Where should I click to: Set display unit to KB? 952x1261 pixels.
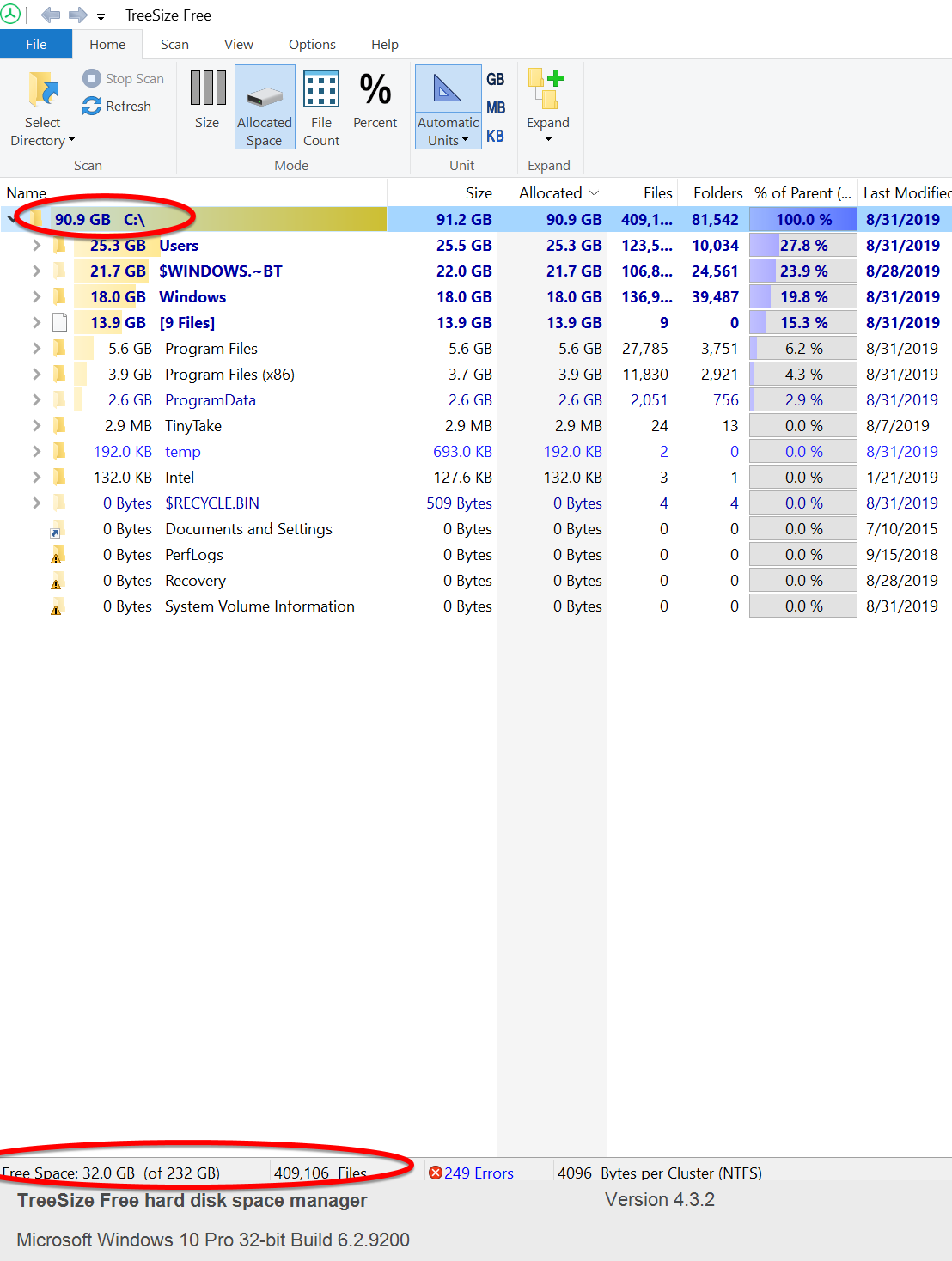(x=496, y=136)
